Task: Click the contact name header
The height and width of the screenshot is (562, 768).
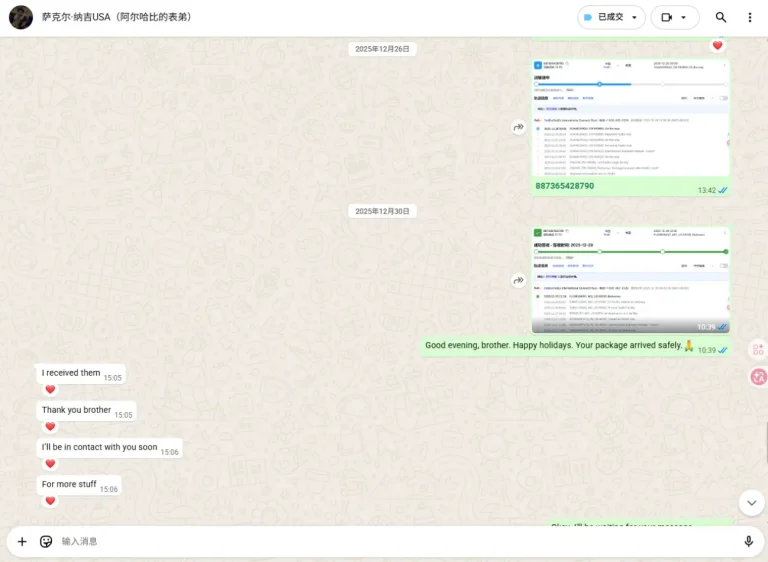Action: point(117,17)
